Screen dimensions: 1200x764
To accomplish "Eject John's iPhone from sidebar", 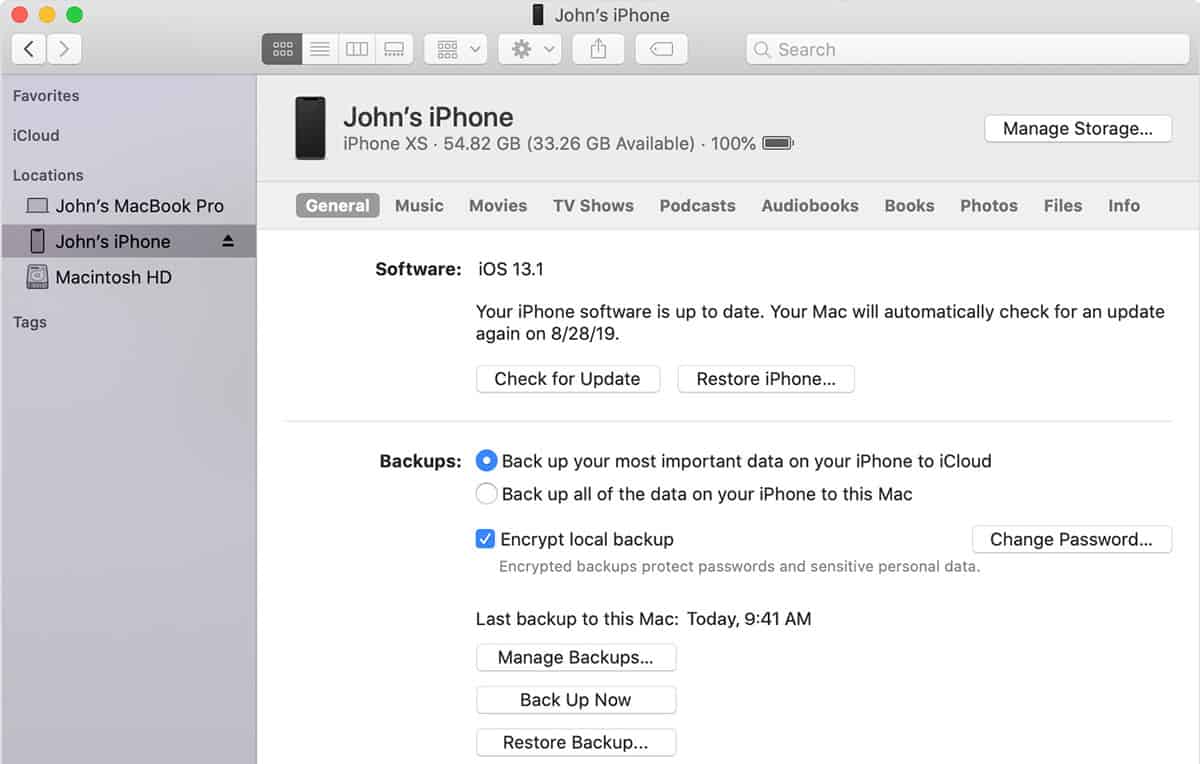I will tap(228, 241).
